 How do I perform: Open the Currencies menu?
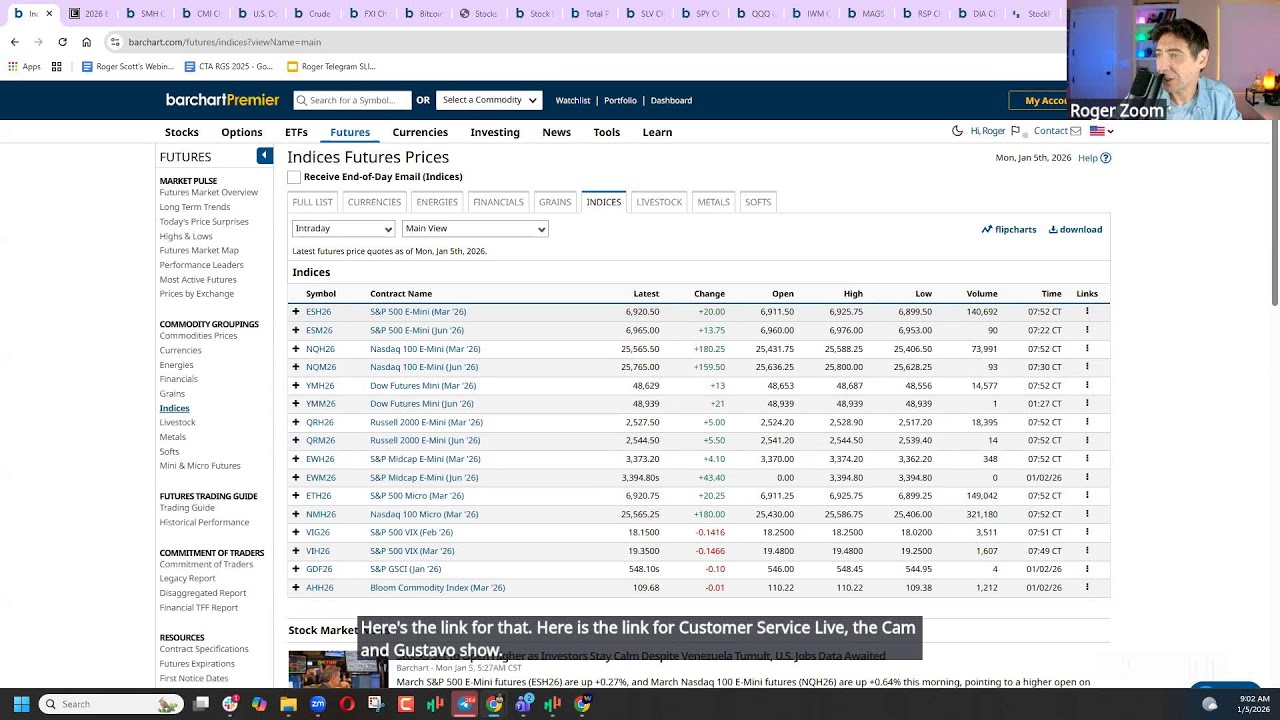(420, 132)
